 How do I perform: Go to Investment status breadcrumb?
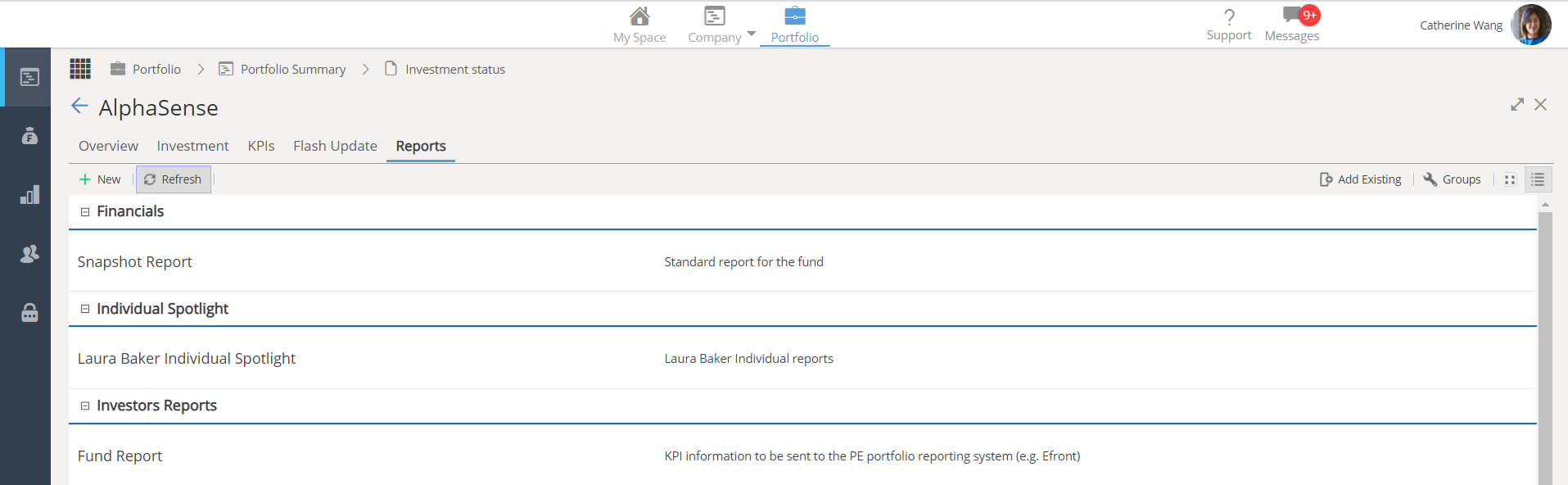[x=455, y=70]
